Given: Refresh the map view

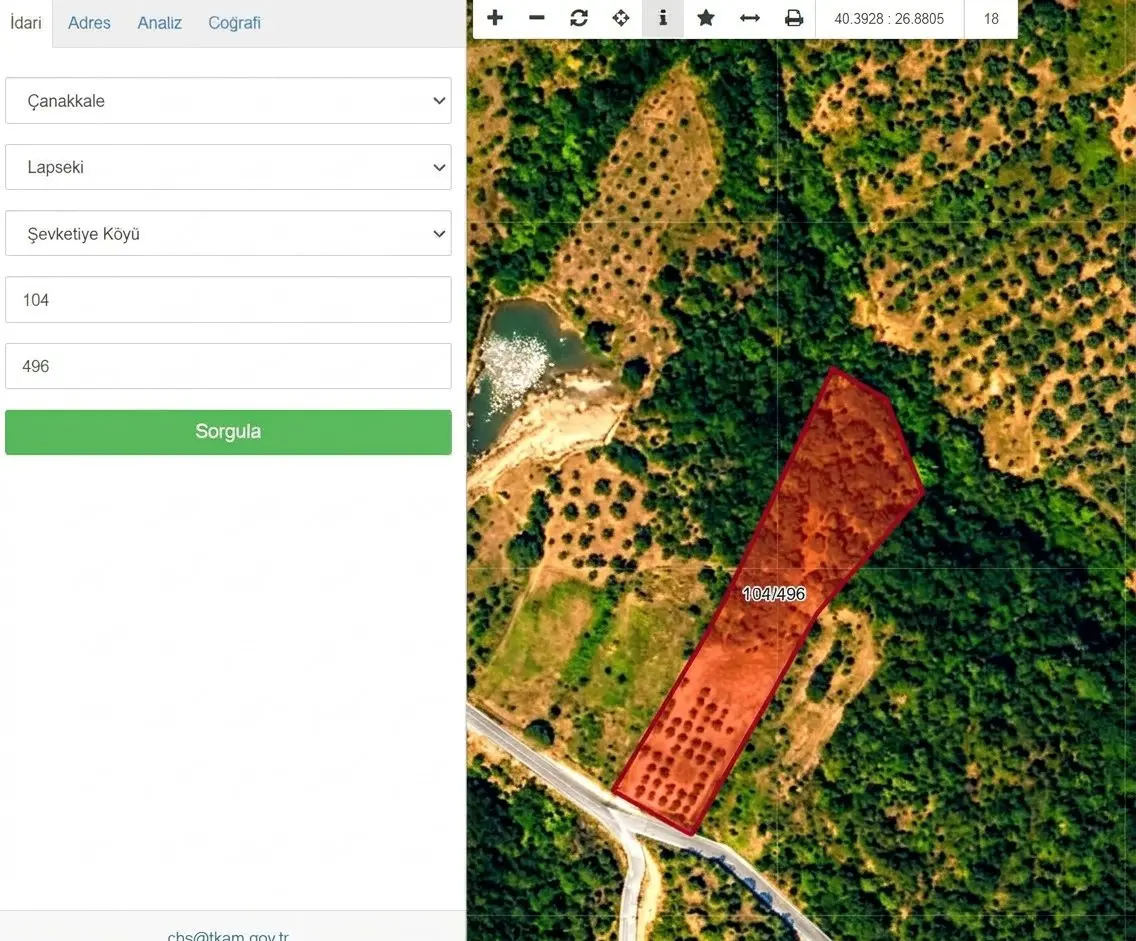Looking at the screenshot, I should pos(579,18).
